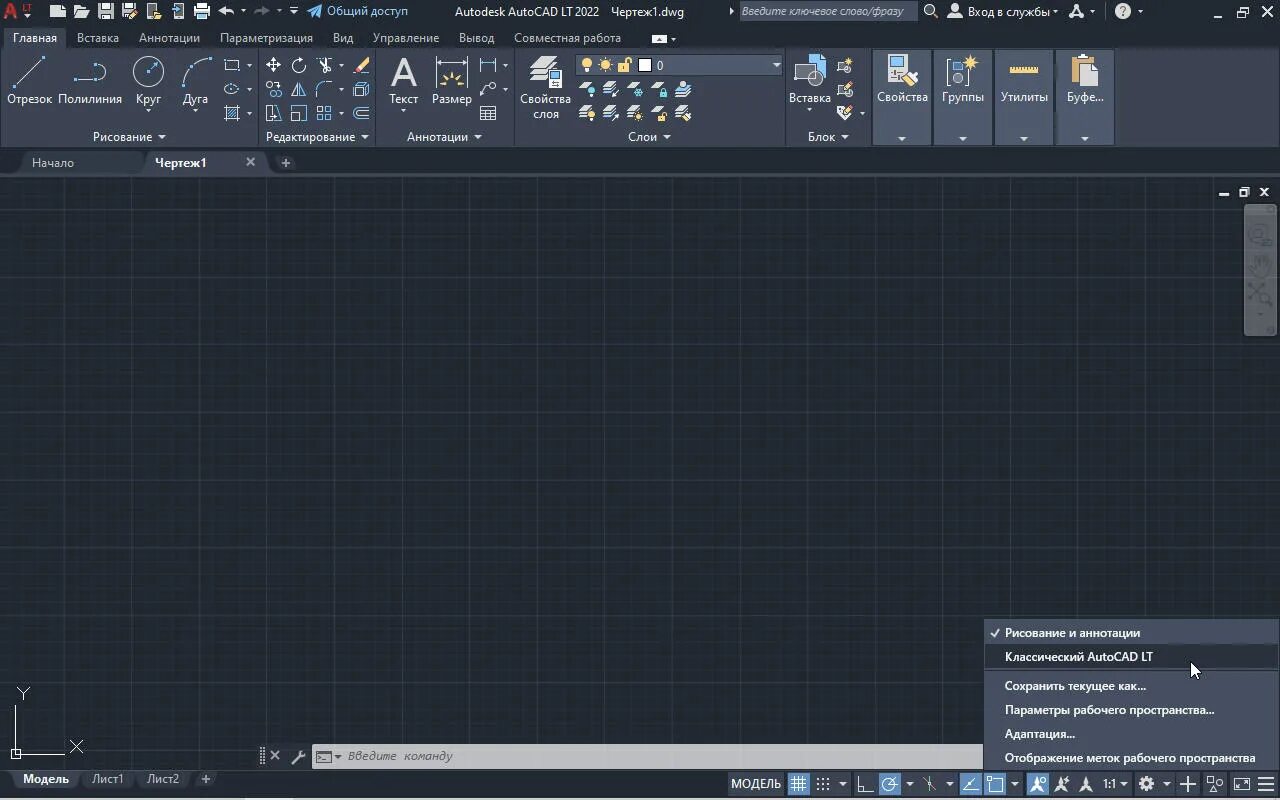Expand the Утилиты panel button
Viewport: 1280px width, 800px height.
click(1024, 98)
